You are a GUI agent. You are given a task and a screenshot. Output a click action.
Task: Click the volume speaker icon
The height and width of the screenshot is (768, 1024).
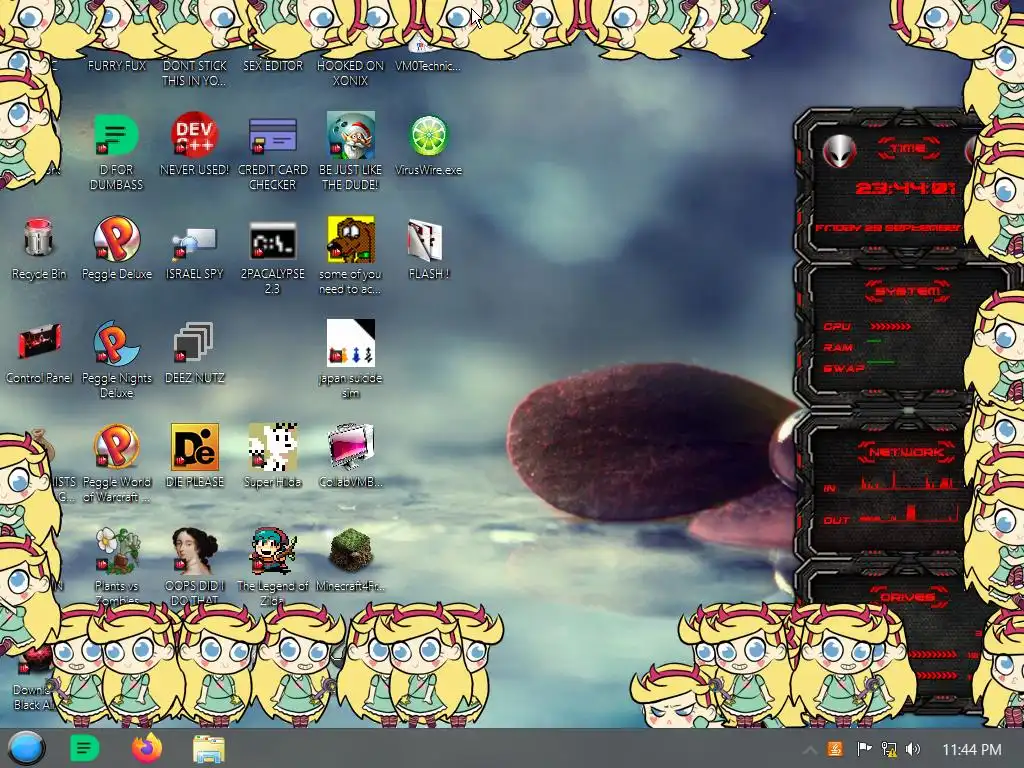[x=914, y=749]
